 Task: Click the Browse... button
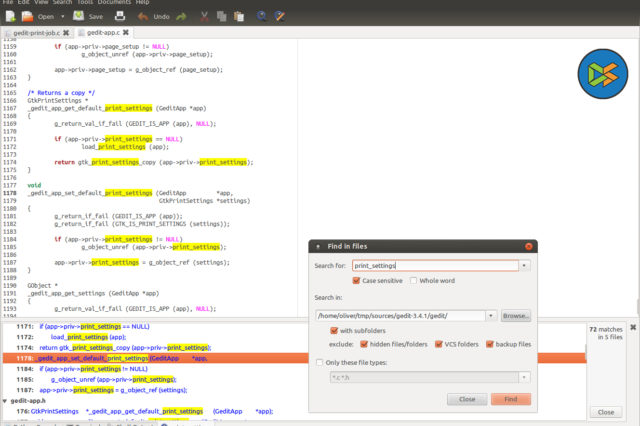[x=516, y=316]
